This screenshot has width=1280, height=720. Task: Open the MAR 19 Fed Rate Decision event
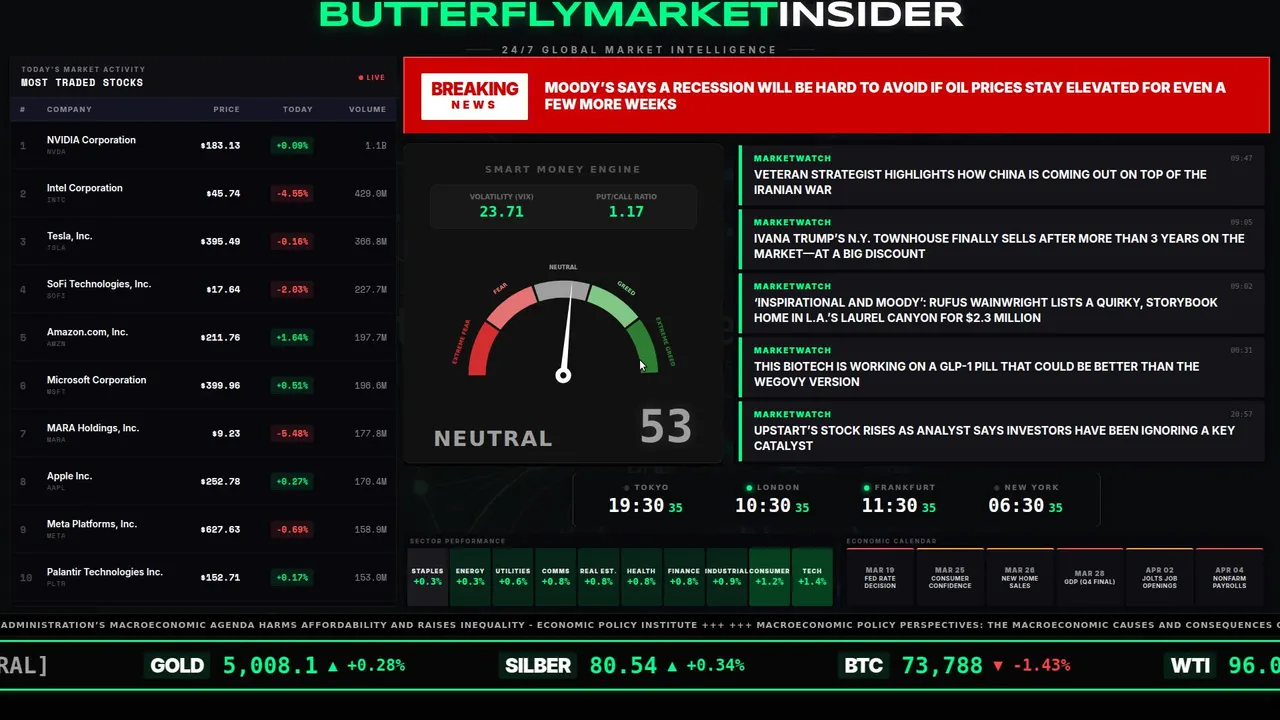880,577
